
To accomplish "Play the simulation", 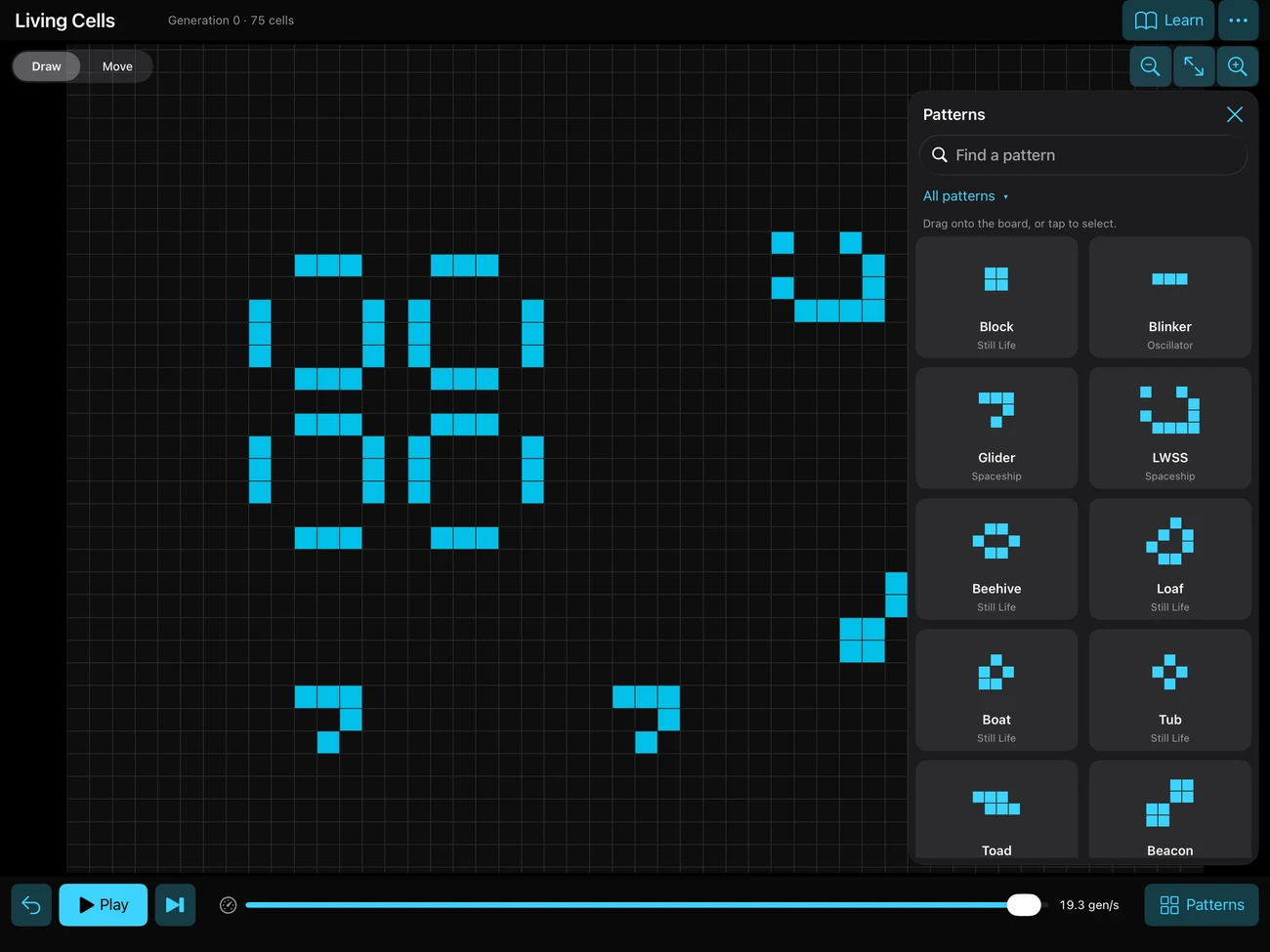I will pos(103,905).
